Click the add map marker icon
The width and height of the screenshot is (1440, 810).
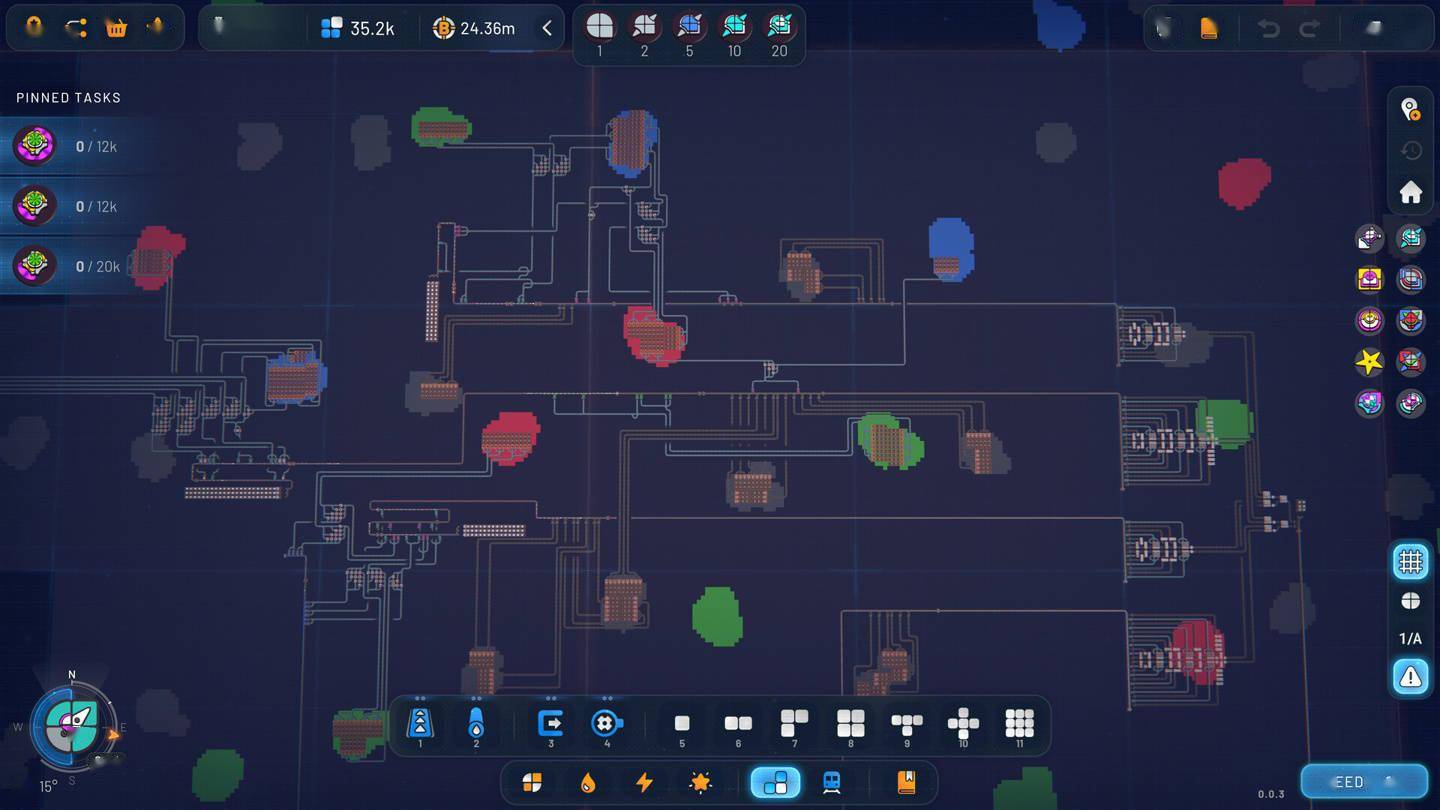(x=1410, y=109)
